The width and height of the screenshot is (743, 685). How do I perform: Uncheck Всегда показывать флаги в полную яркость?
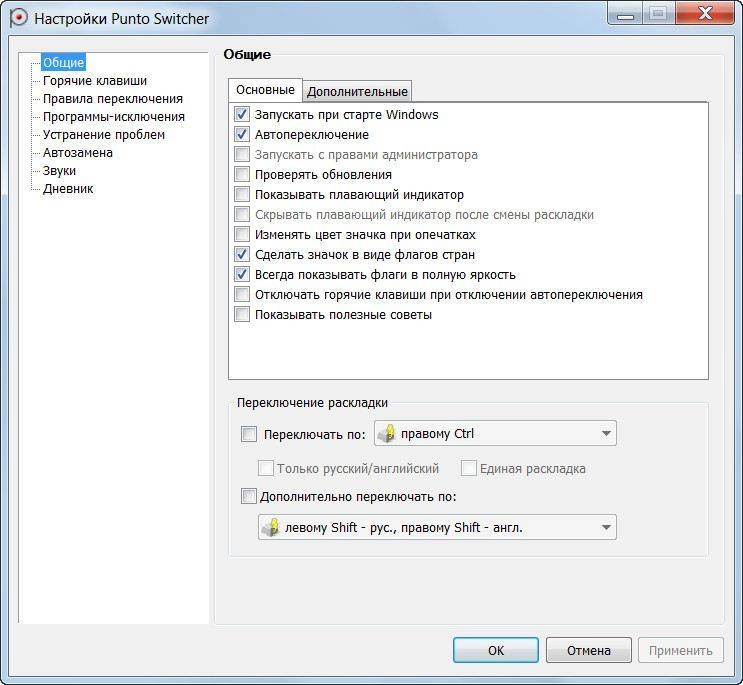pos(242,274)
